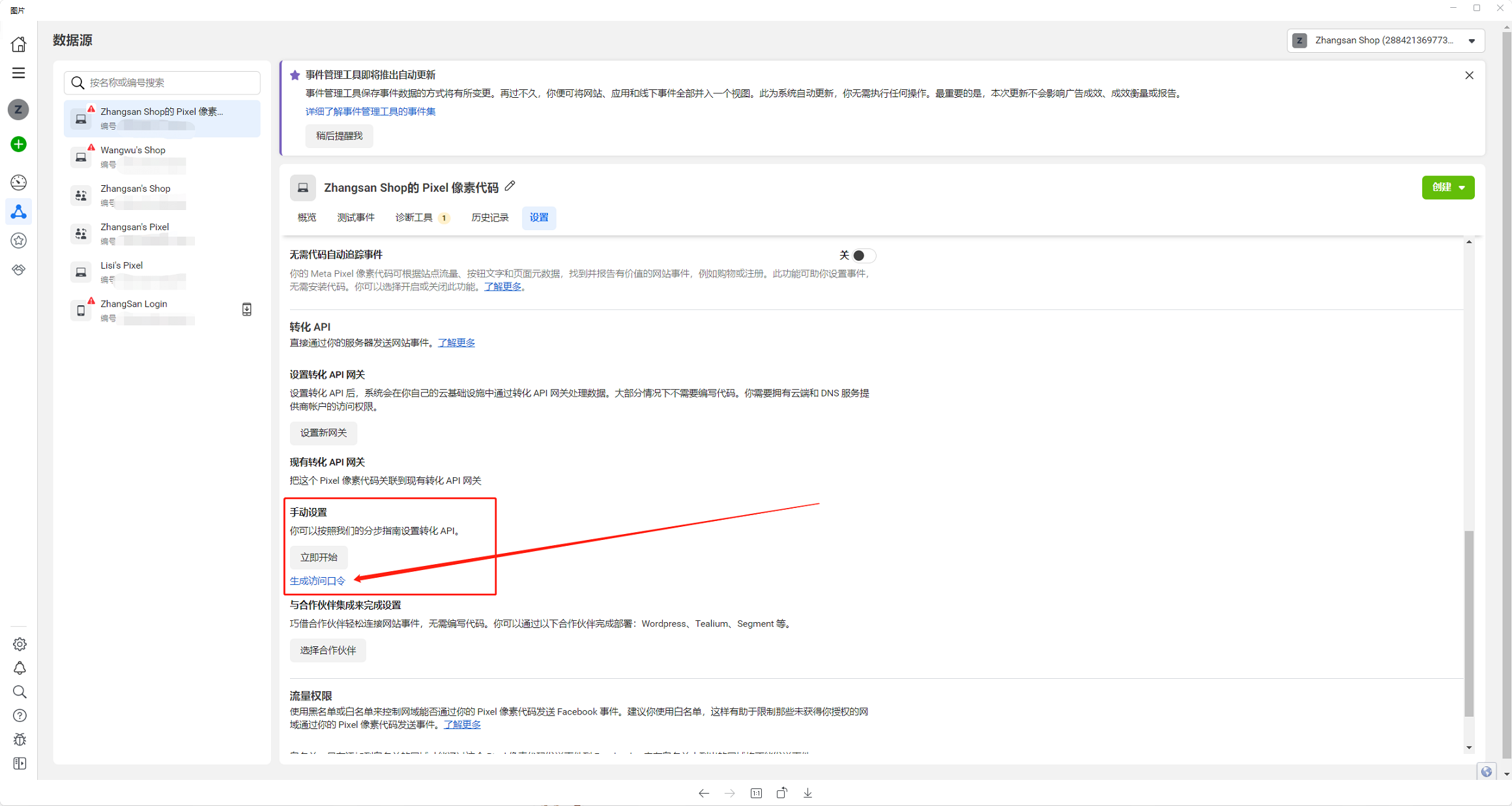Screen dimensions: 1512x806
Task: Click the rotate image icon in the viewer toolbar
Action: coord(782,793)
